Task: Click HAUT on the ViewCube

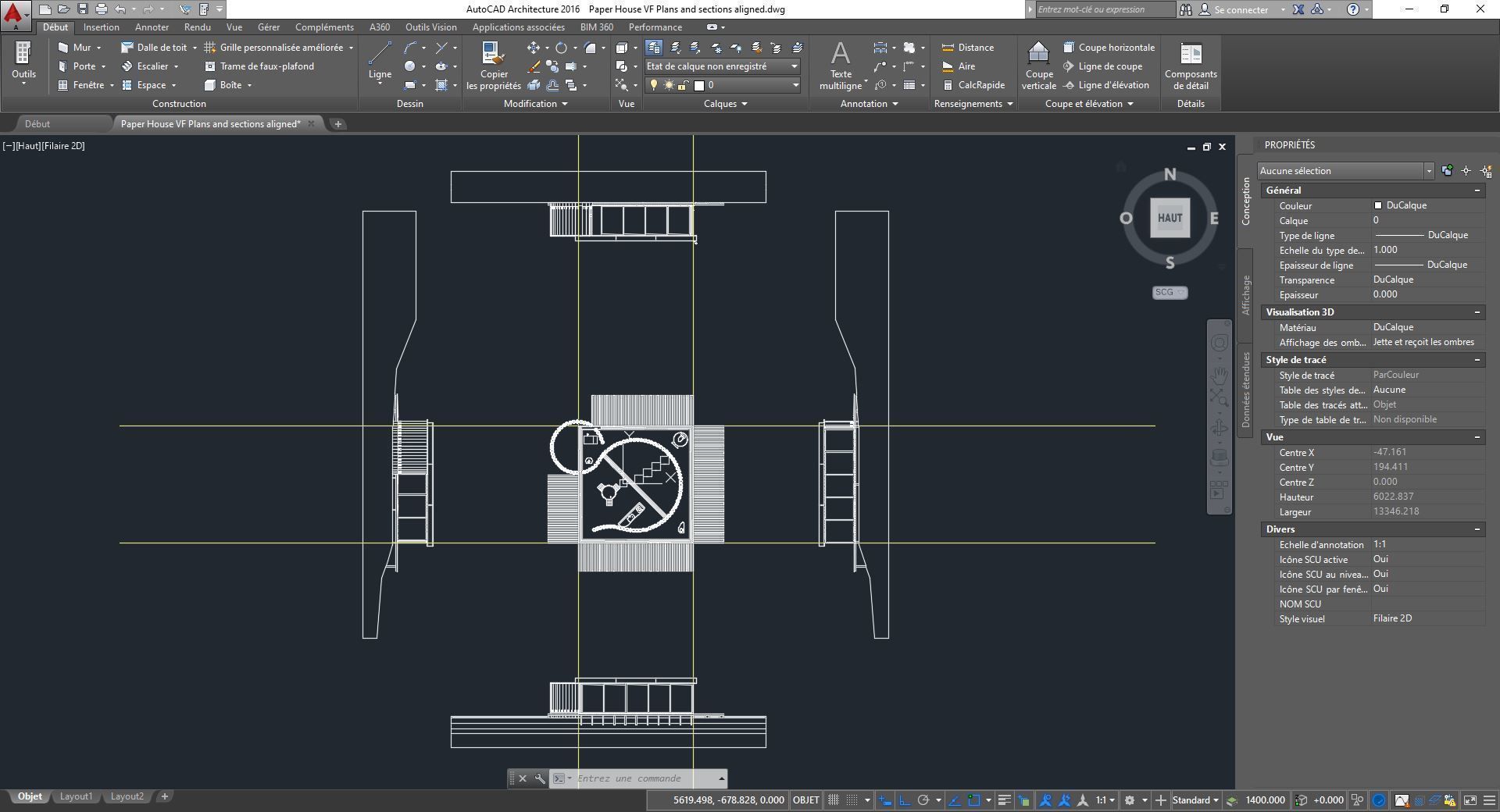Action: click(x=1170, y=218)
